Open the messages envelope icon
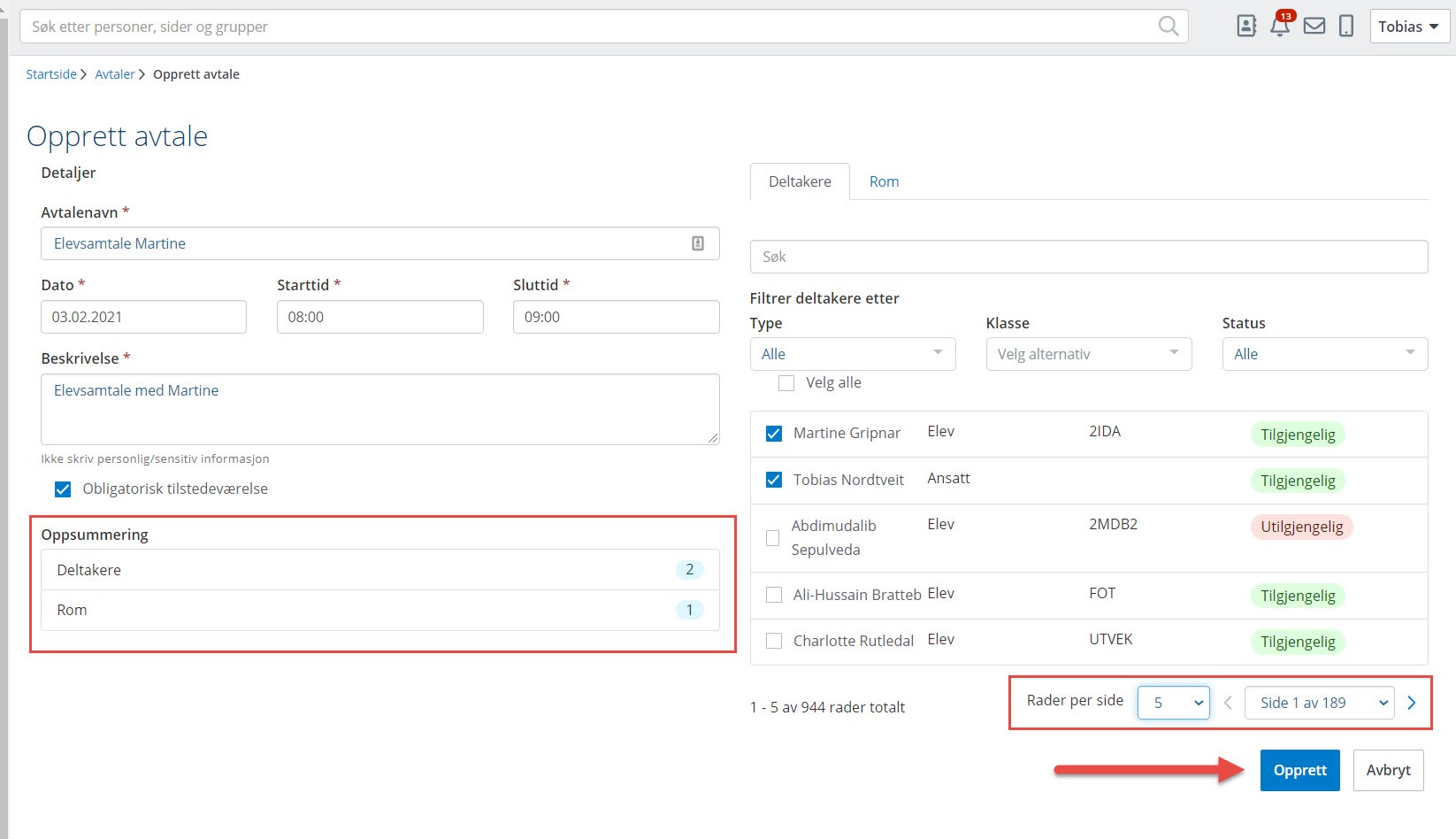This screenshot has width=1456, height=839. [x=1314, y=27]
